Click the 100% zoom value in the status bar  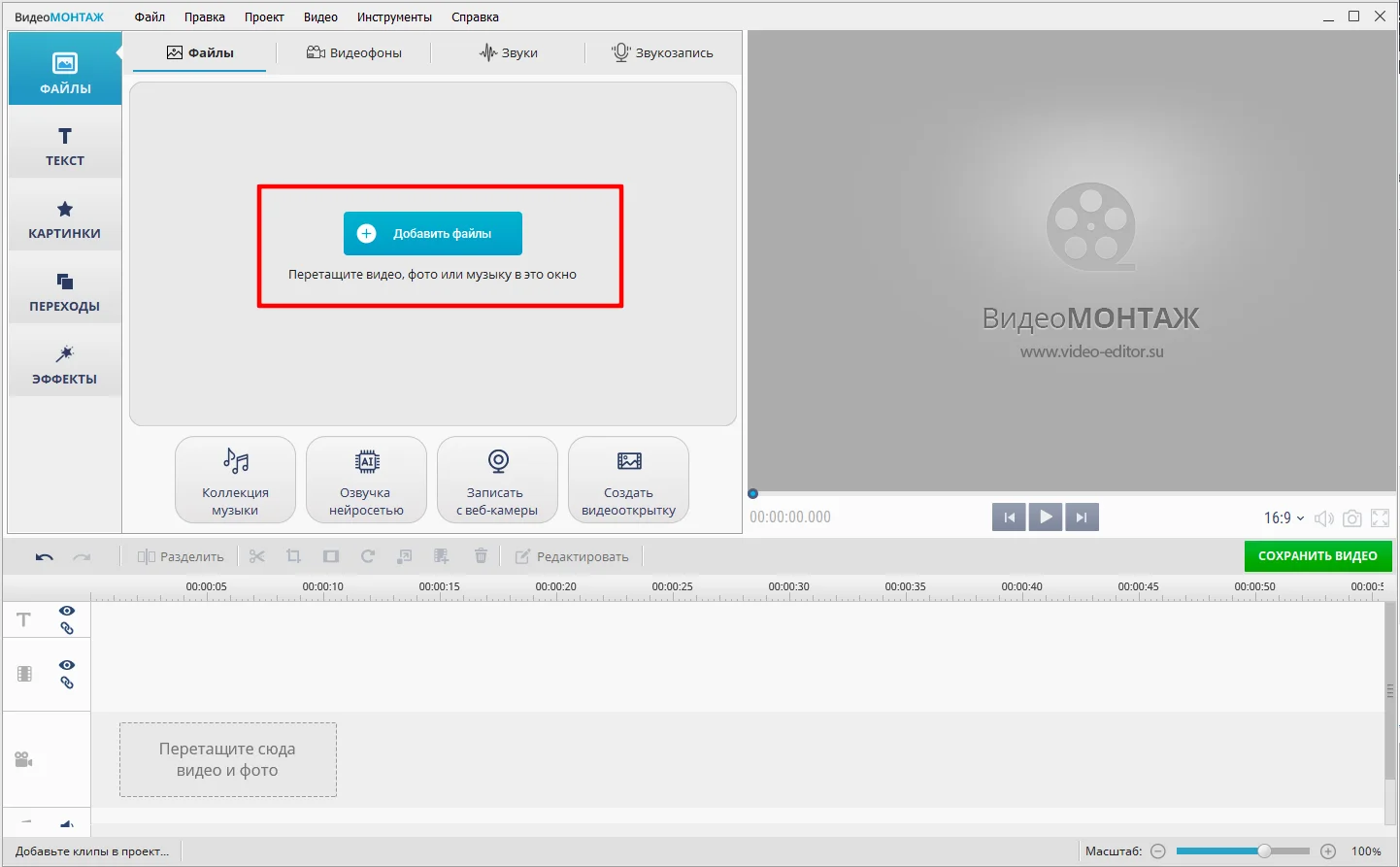1366,851
